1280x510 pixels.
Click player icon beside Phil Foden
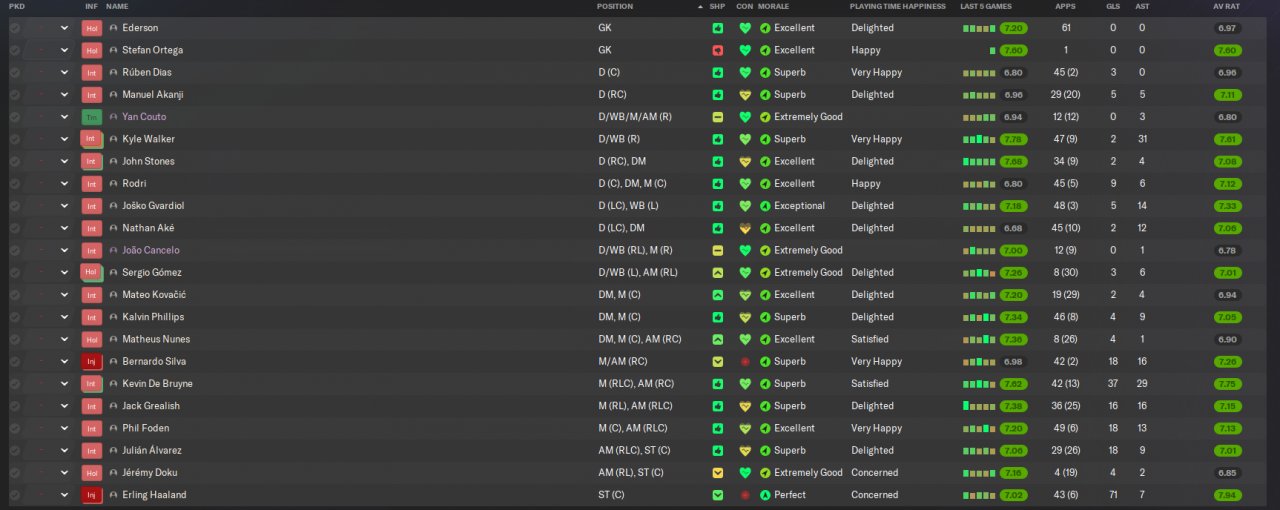coord(113,428)
